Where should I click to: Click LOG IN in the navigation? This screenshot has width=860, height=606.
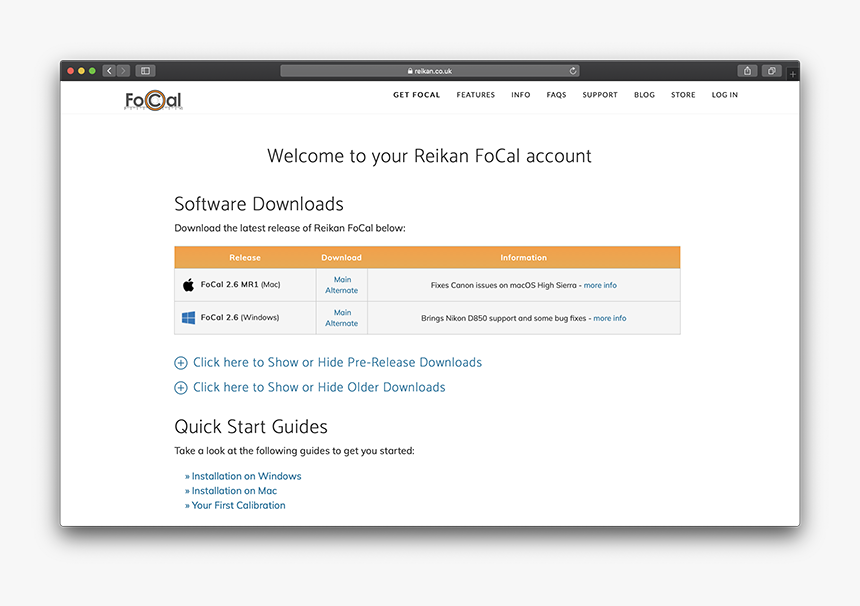coord(725,95)
